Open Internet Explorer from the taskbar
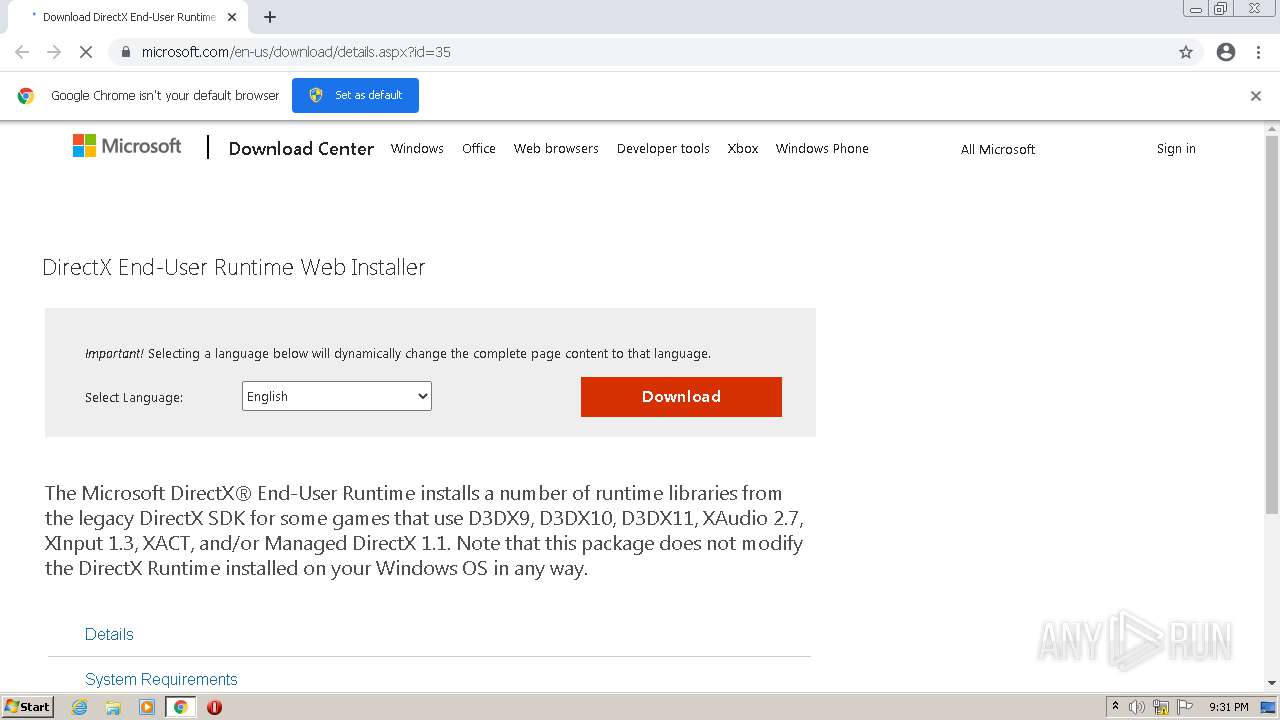 pos(80,707)
